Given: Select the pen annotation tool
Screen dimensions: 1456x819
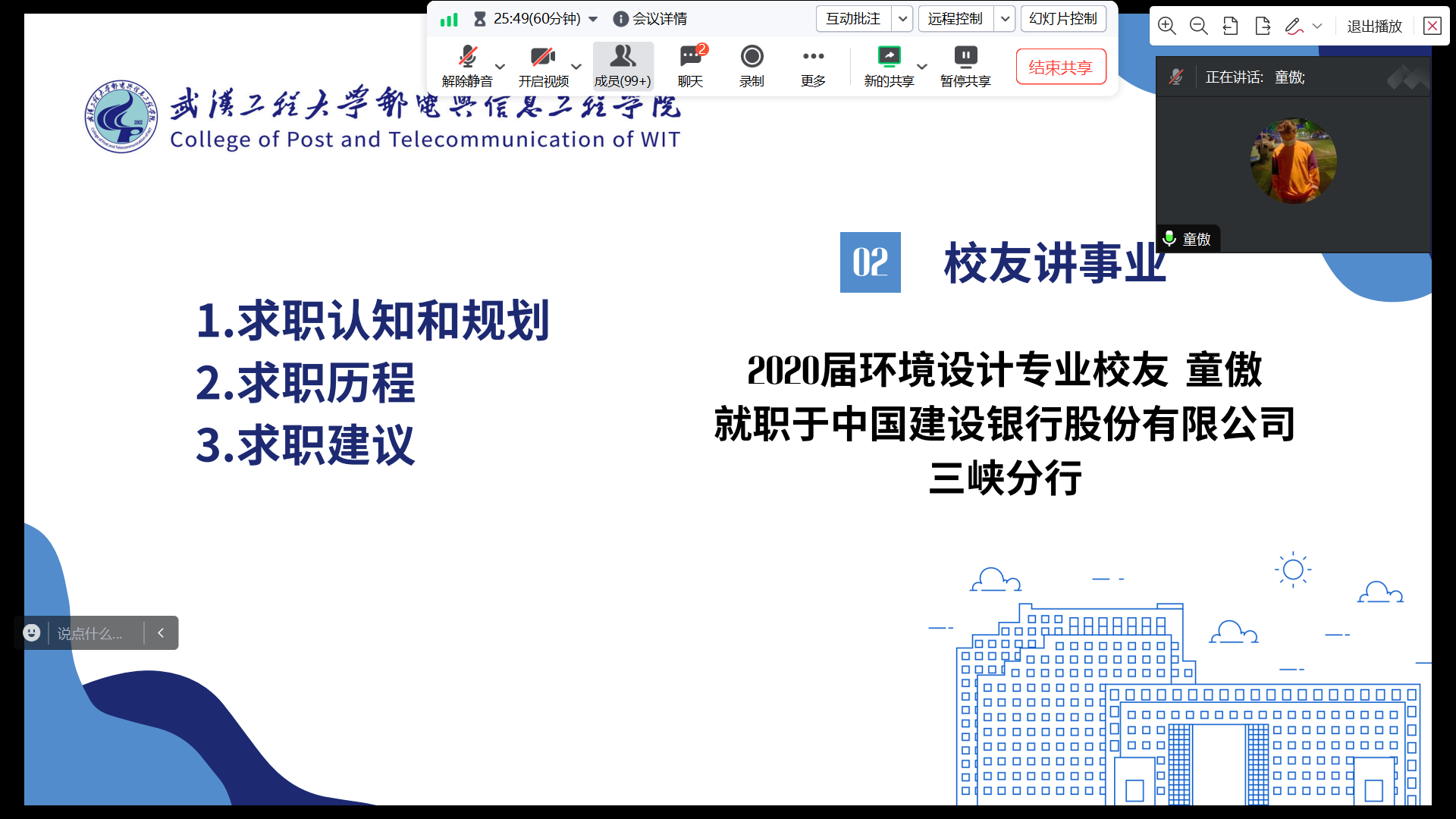Looking at the screenshot, I should (x=1294, y=26).
